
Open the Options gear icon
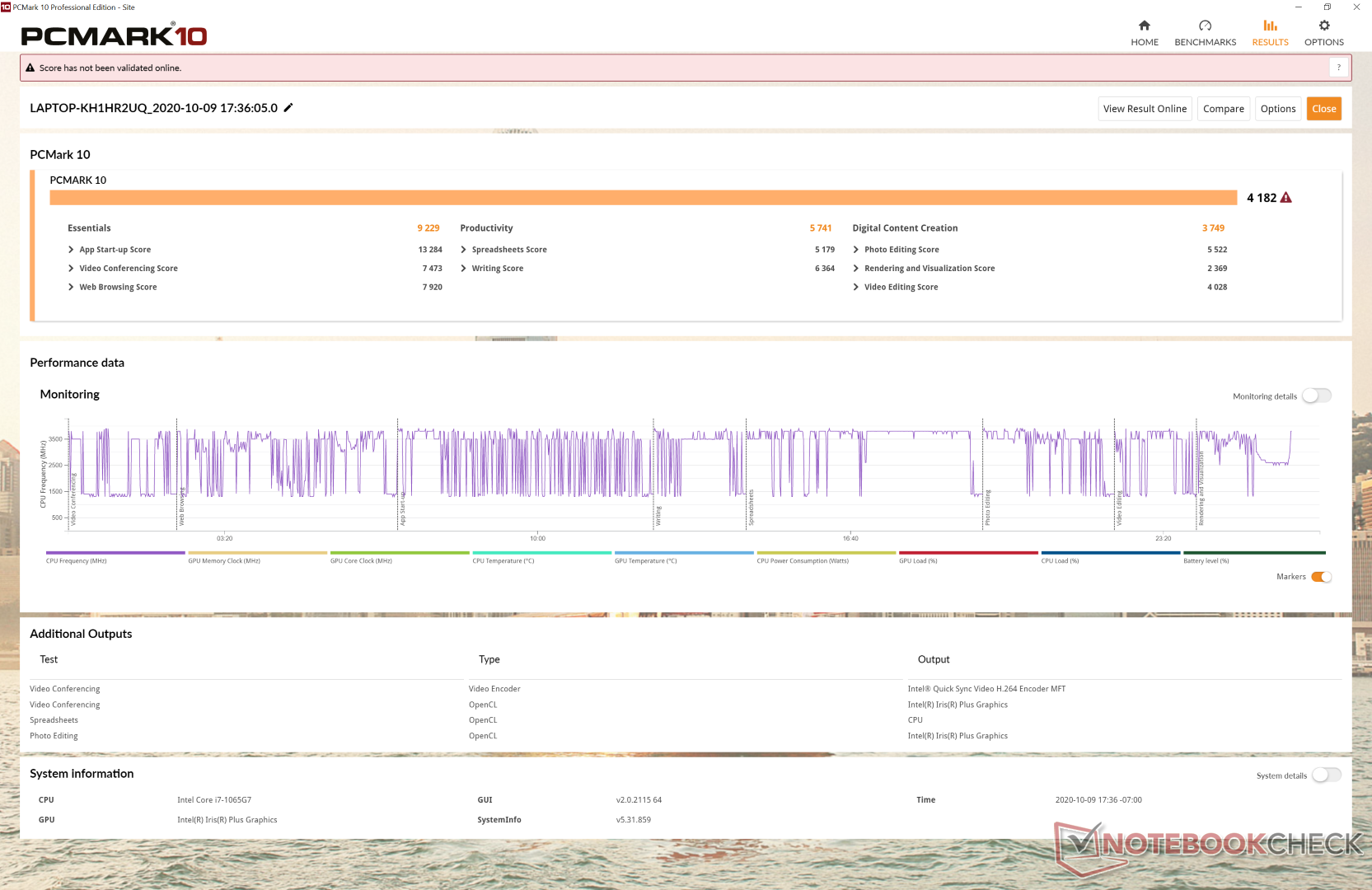coord(1323,26)
